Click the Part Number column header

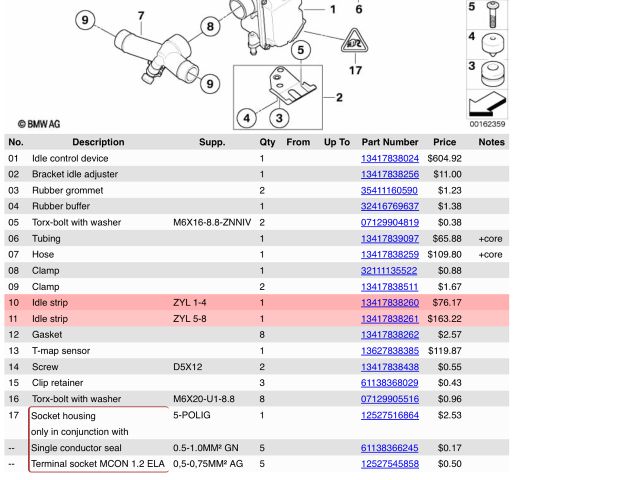pyautogui.click(x=389, y=142)
